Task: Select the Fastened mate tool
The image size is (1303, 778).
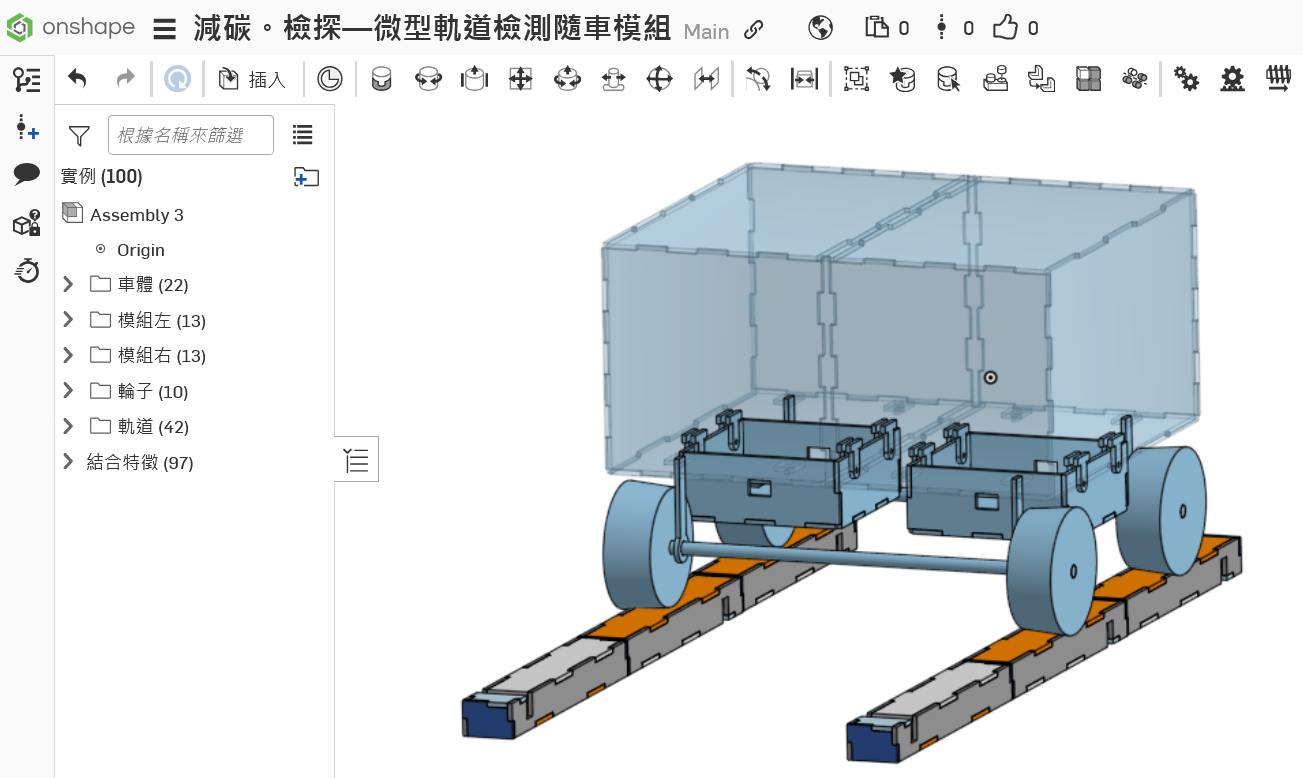Action: [x=381, y=78]
